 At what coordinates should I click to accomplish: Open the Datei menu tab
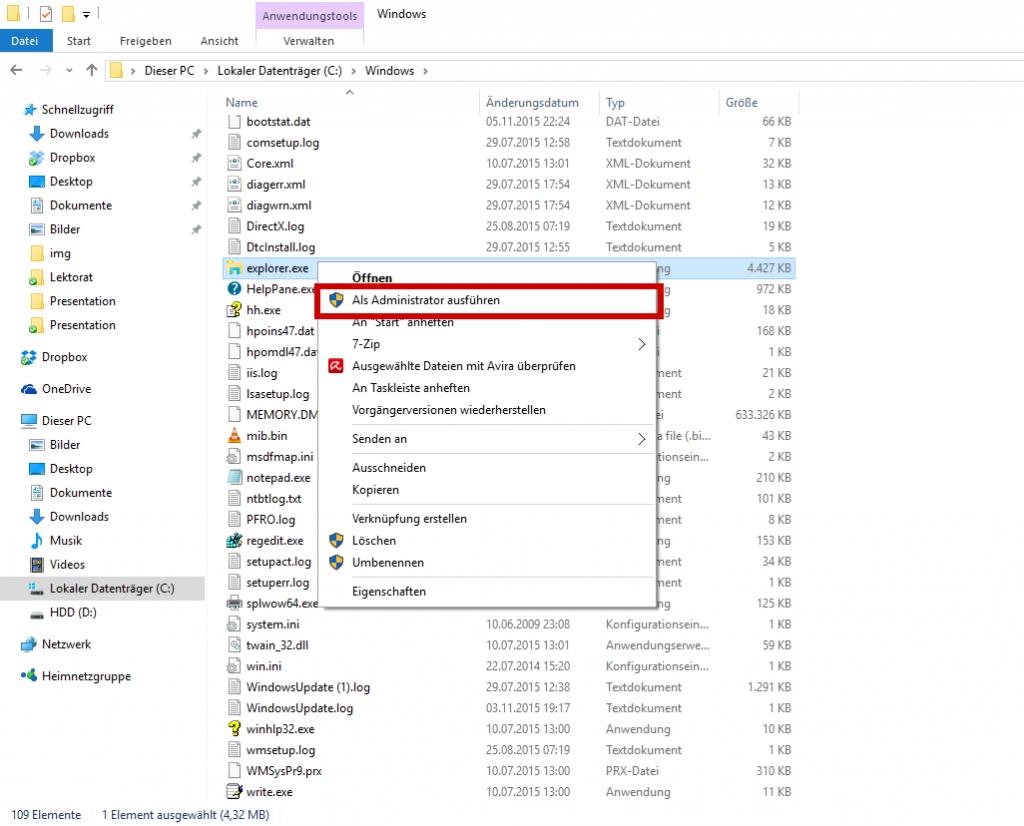(x=24, y=41)
